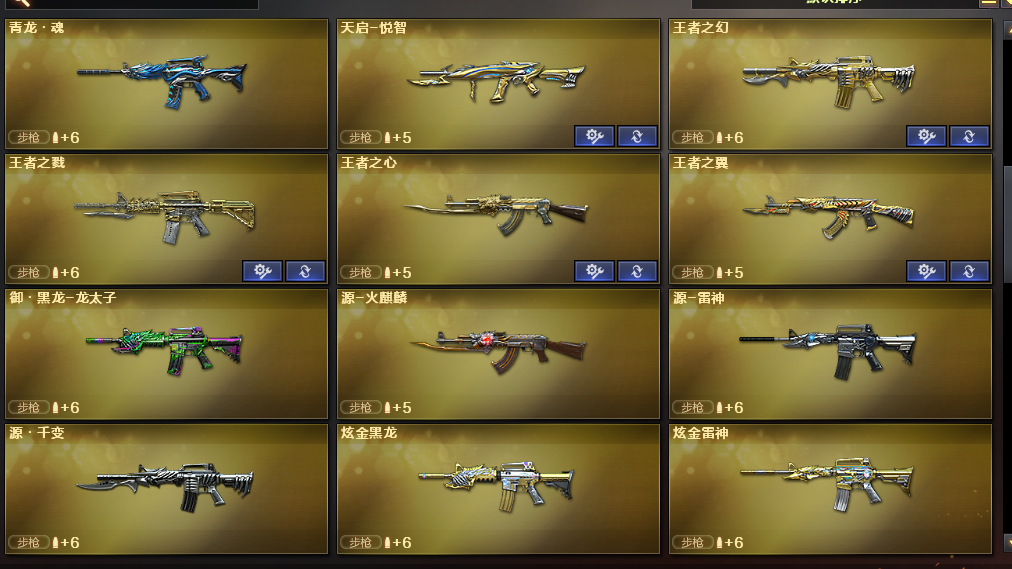1012x569 pixels.
Task: Click the scroll-up arrow of the weapon list
Action: [1007, 30]
